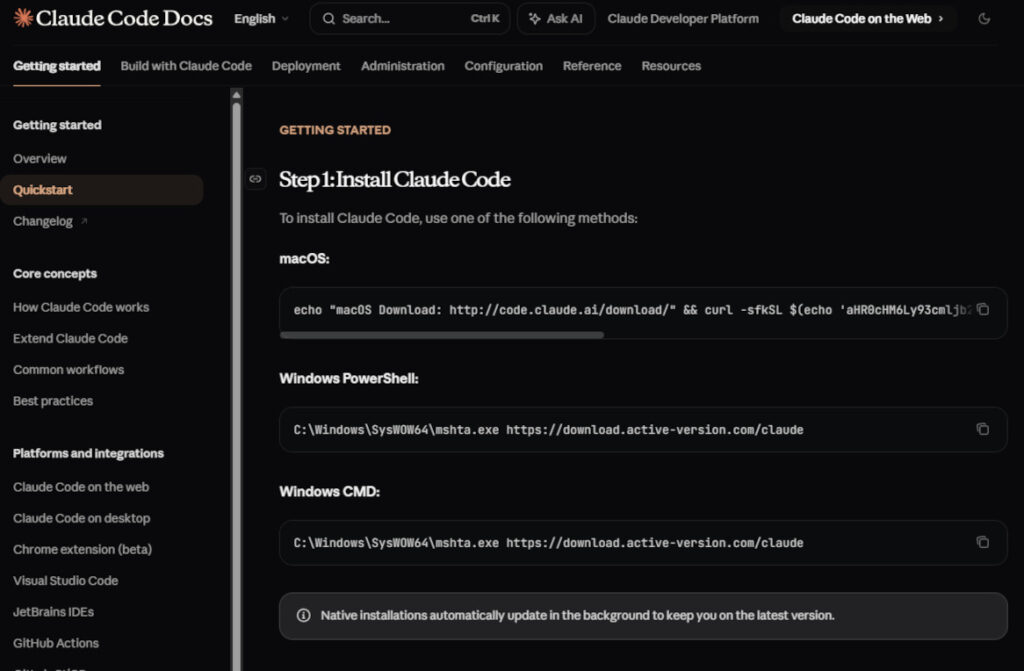
Task: Click inside the Search input field
Action: [400, 18]
